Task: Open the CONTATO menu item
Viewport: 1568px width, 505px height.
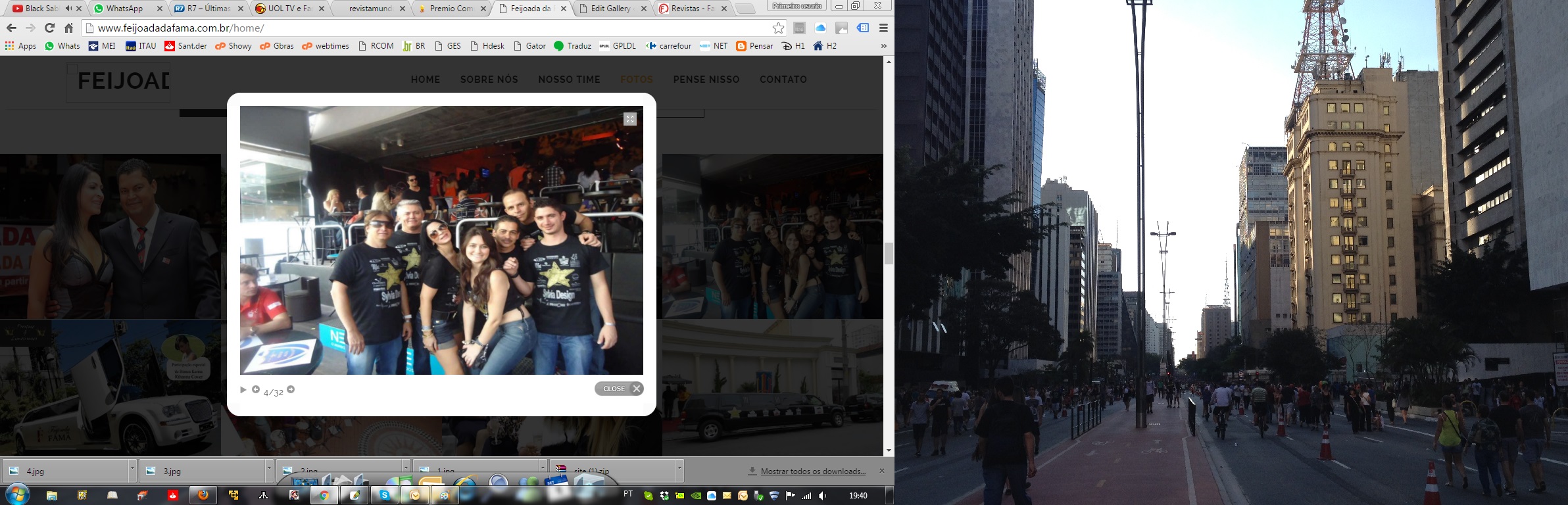Action: [x=783, y=80]
